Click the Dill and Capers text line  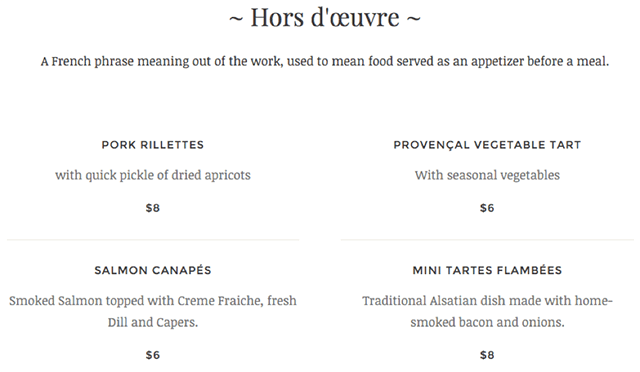[153, 323]
